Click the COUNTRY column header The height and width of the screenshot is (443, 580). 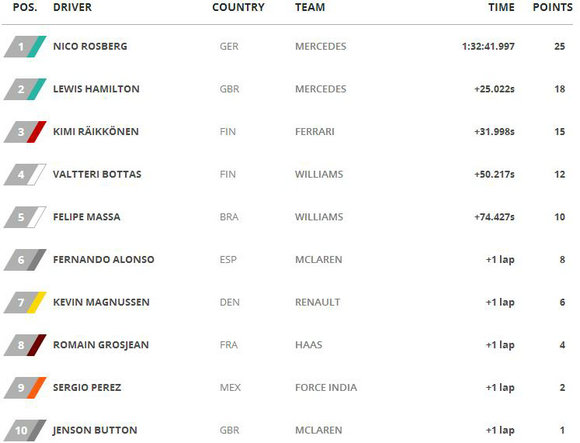pos(238,7)
